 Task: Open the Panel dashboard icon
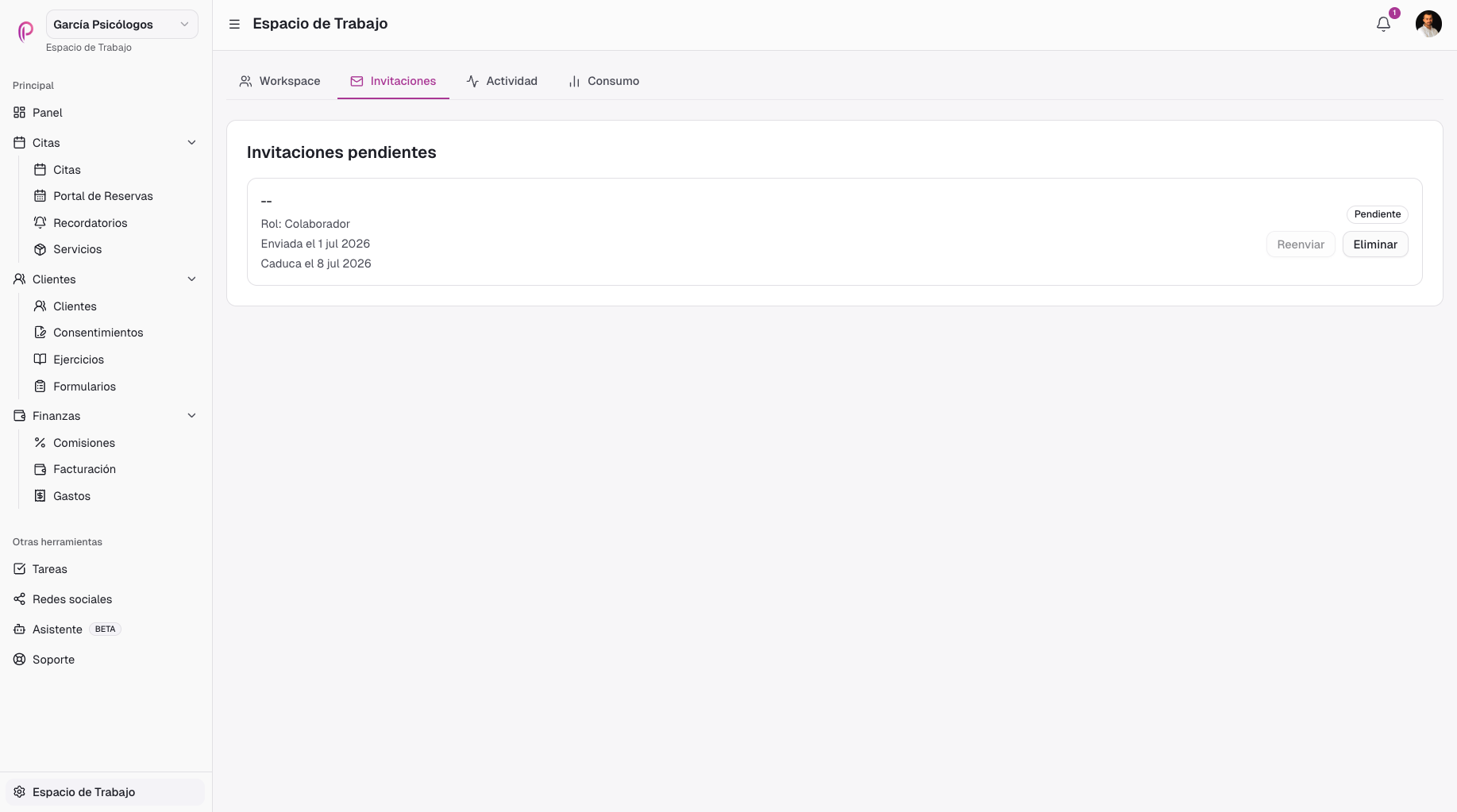tap(20, 113)
